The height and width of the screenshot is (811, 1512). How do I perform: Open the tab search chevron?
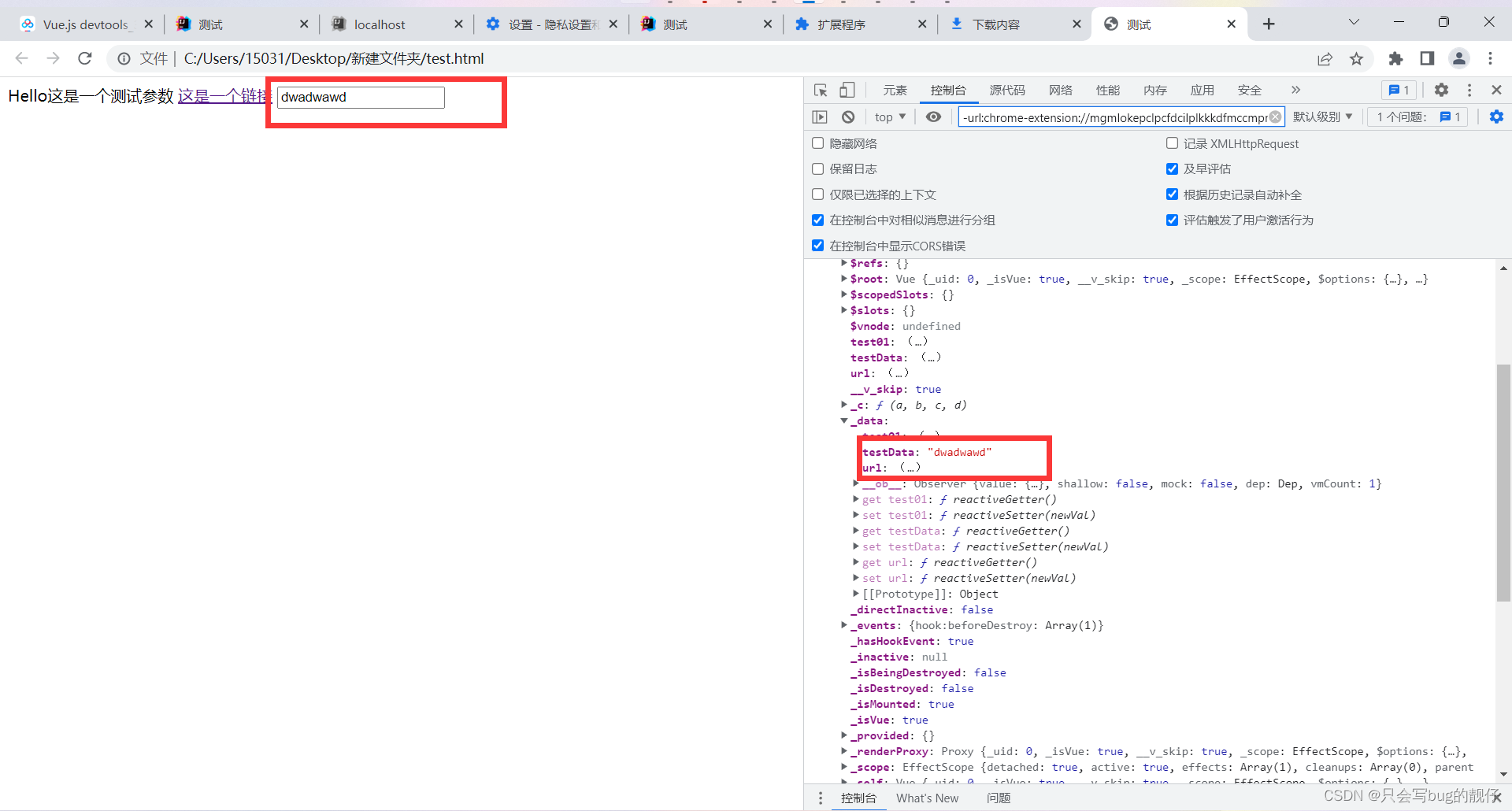(x=1354, y=22)
